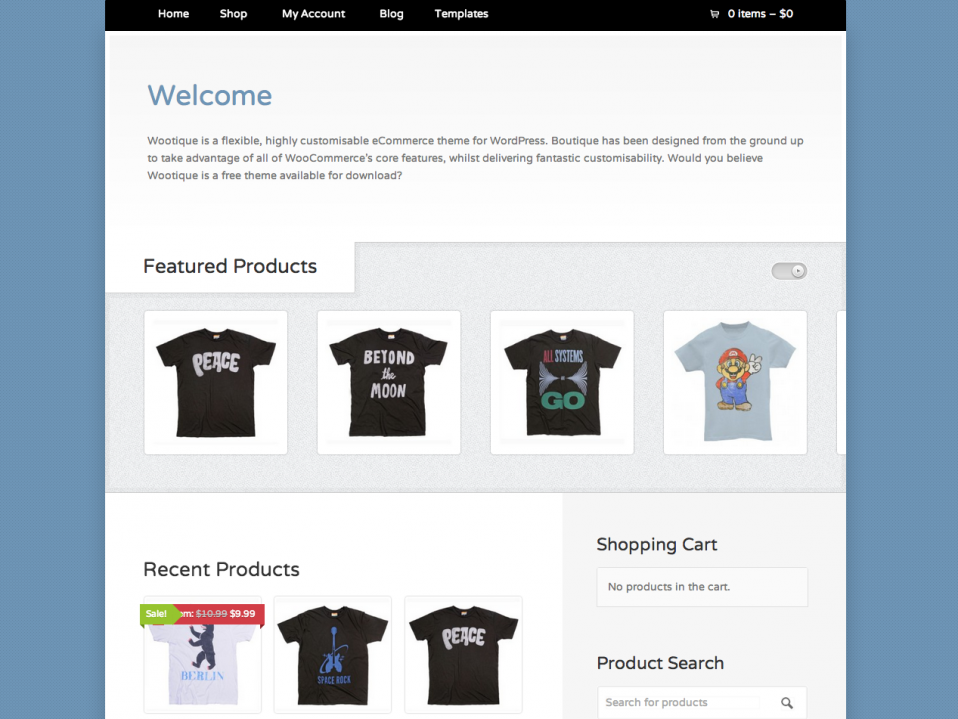View the All Systems GO t-shirt
958x719 pixels.
coord(561,382)
